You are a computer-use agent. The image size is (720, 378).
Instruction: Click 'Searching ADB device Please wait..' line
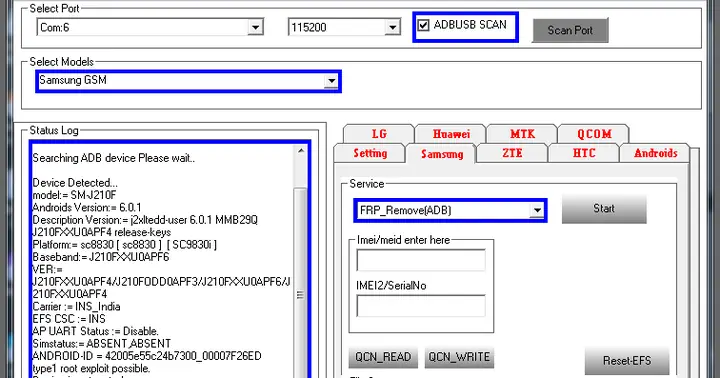click(x=113, y=158)
